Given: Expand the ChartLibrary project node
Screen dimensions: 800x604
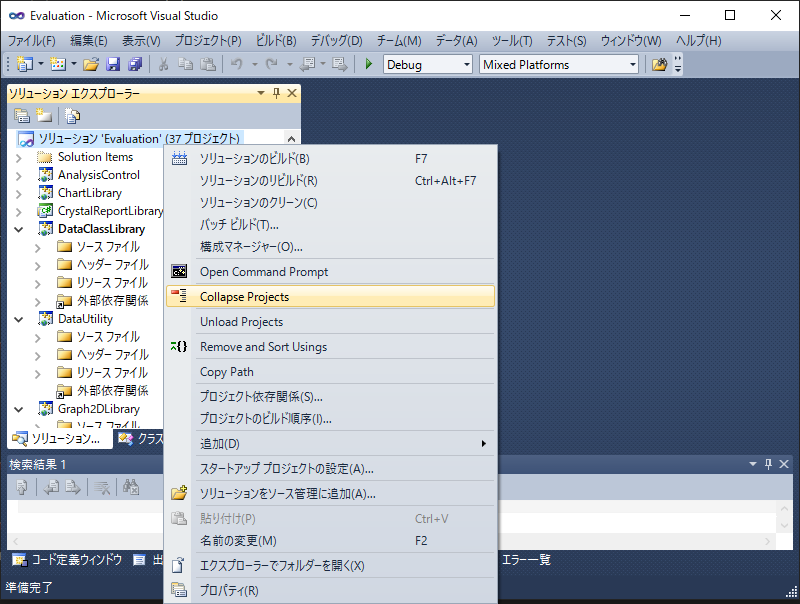Looking at the screenshot, I should click(19, 194).
